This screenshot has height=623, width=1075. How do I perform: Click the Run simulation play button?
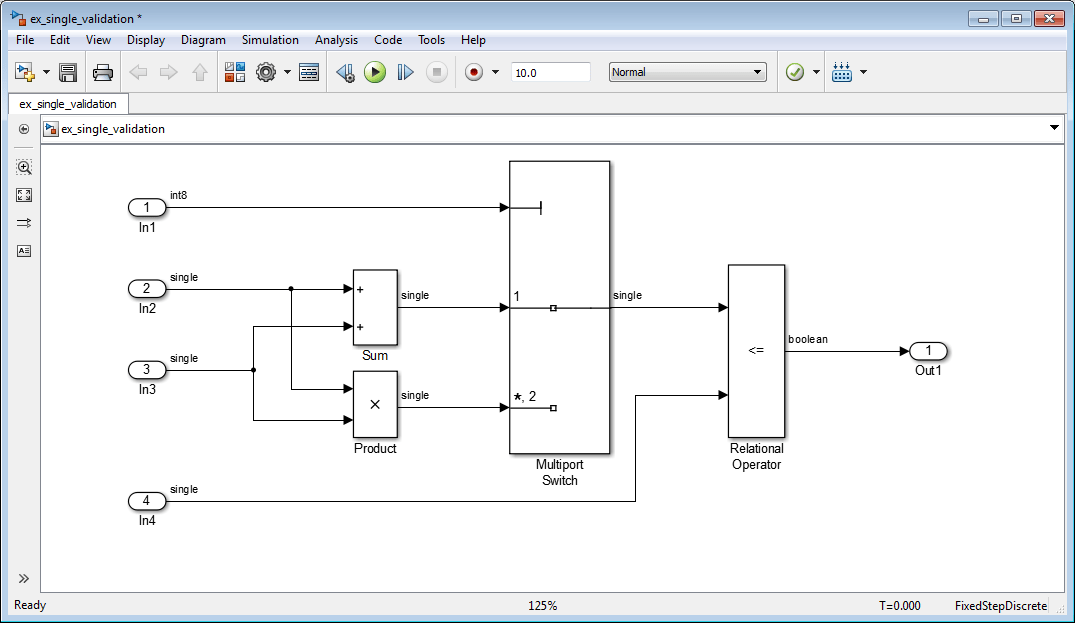tap(374, 72)
